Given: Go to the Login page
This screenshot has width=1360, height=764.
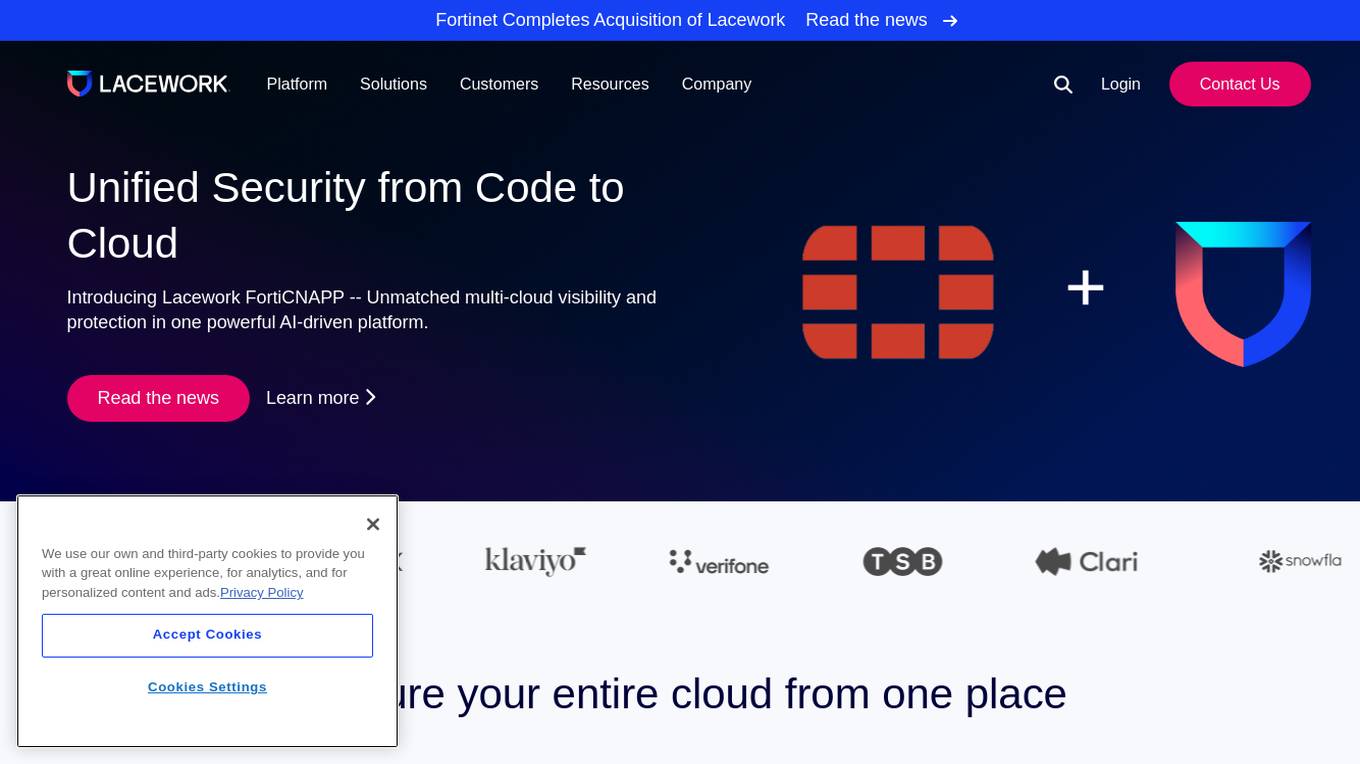Looking at the screenshot, I should coord(1121,84).
